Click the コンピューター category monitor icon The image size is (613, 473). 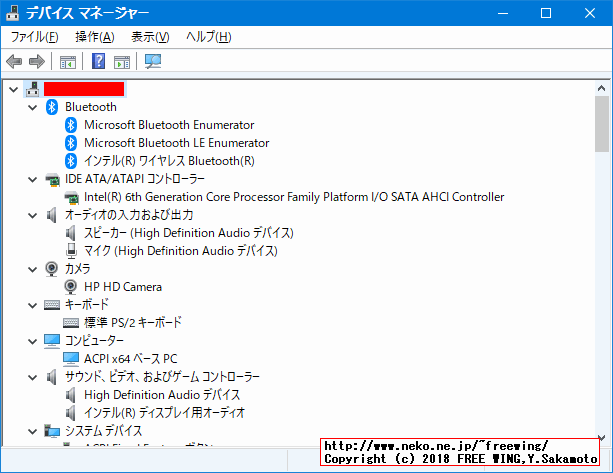click(52, 341)
